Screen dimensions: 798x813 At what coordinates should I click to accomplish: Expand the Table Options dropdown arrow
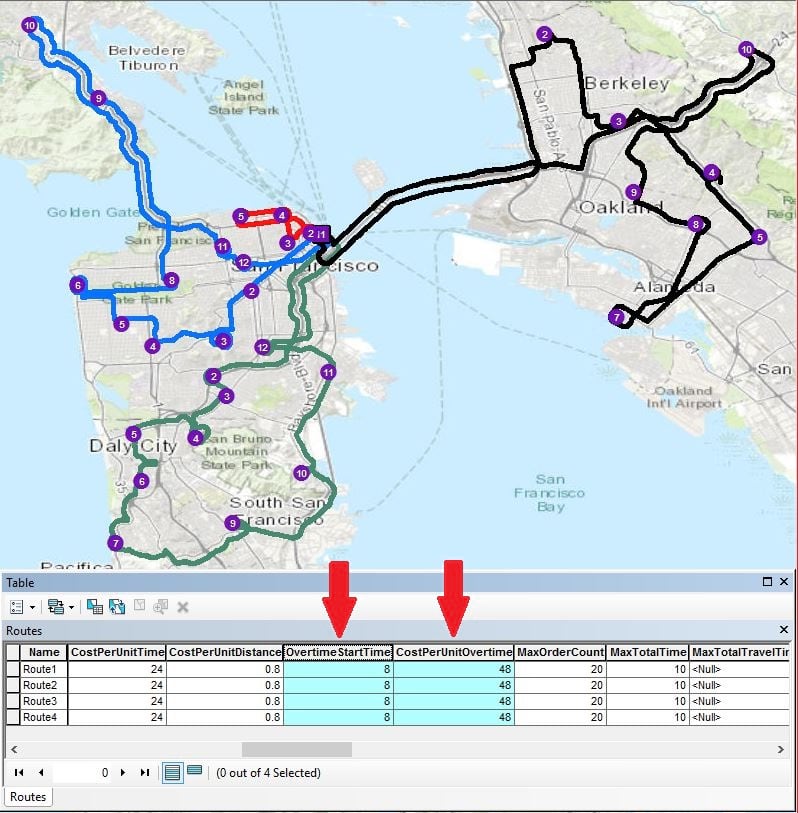[x=32, y=607]
